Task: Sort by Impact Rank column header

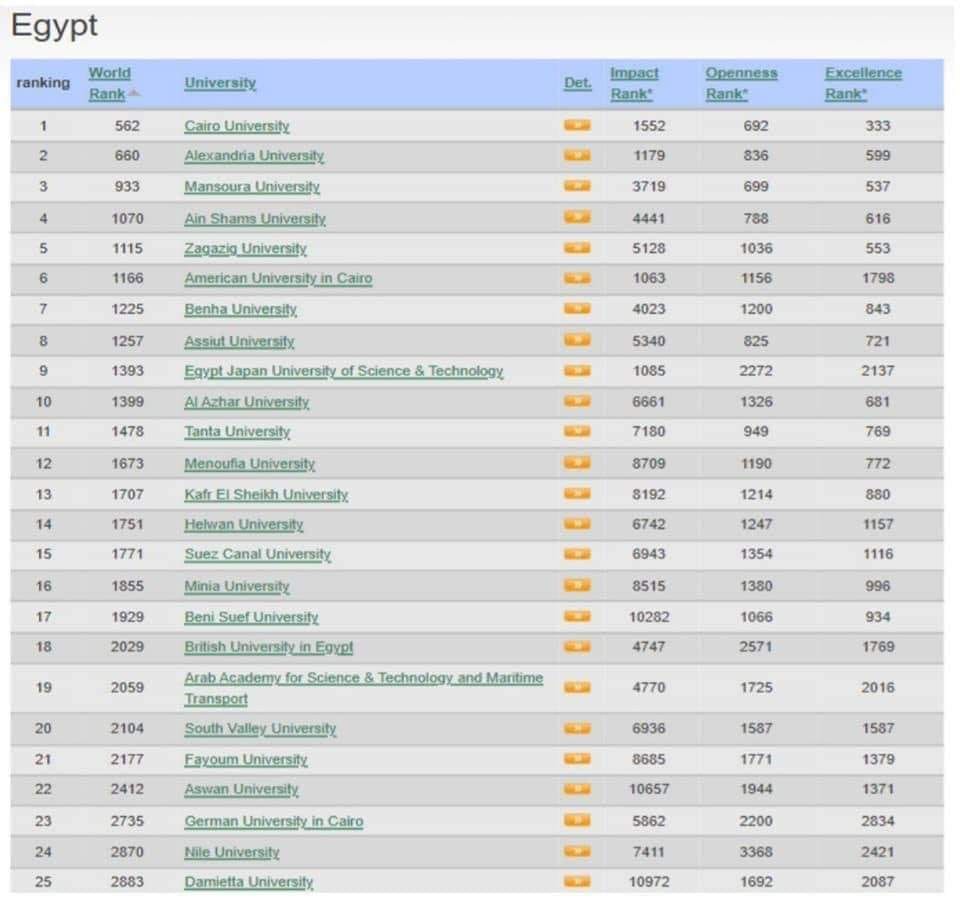Action: pyautogui.click(x=634, y=83)
